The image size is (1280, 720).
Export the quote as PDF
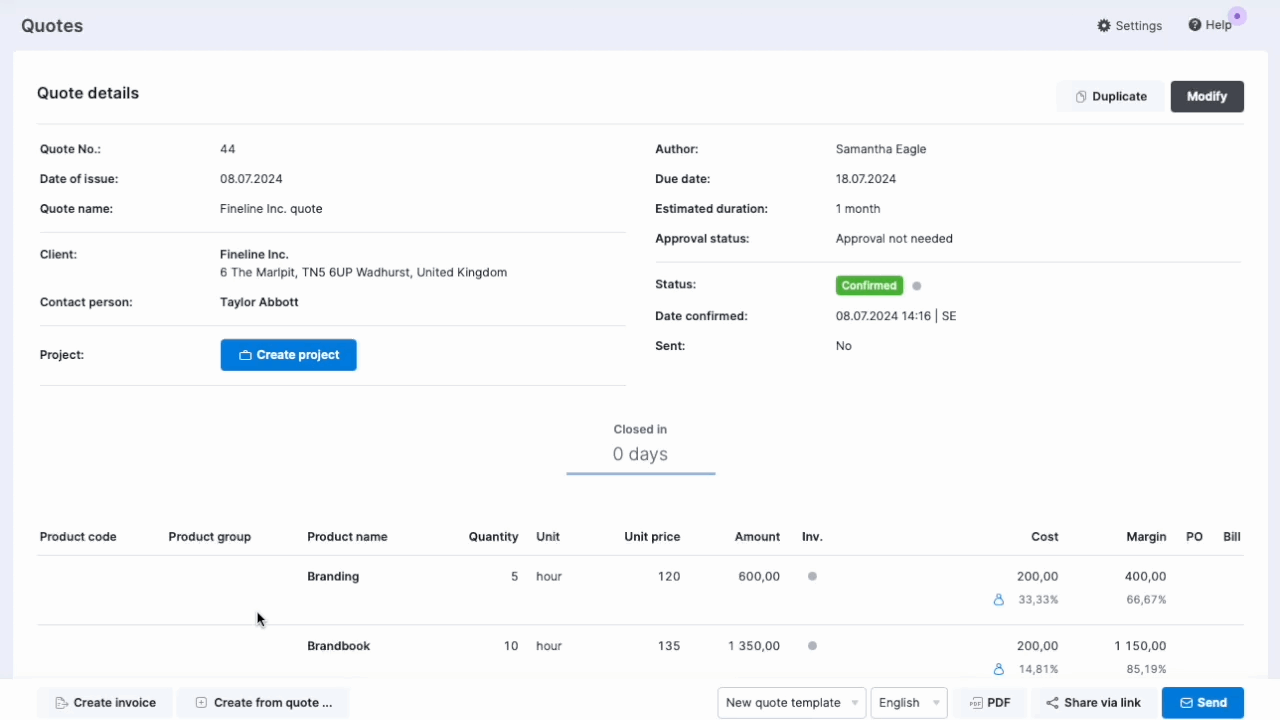tap(989, 703)
